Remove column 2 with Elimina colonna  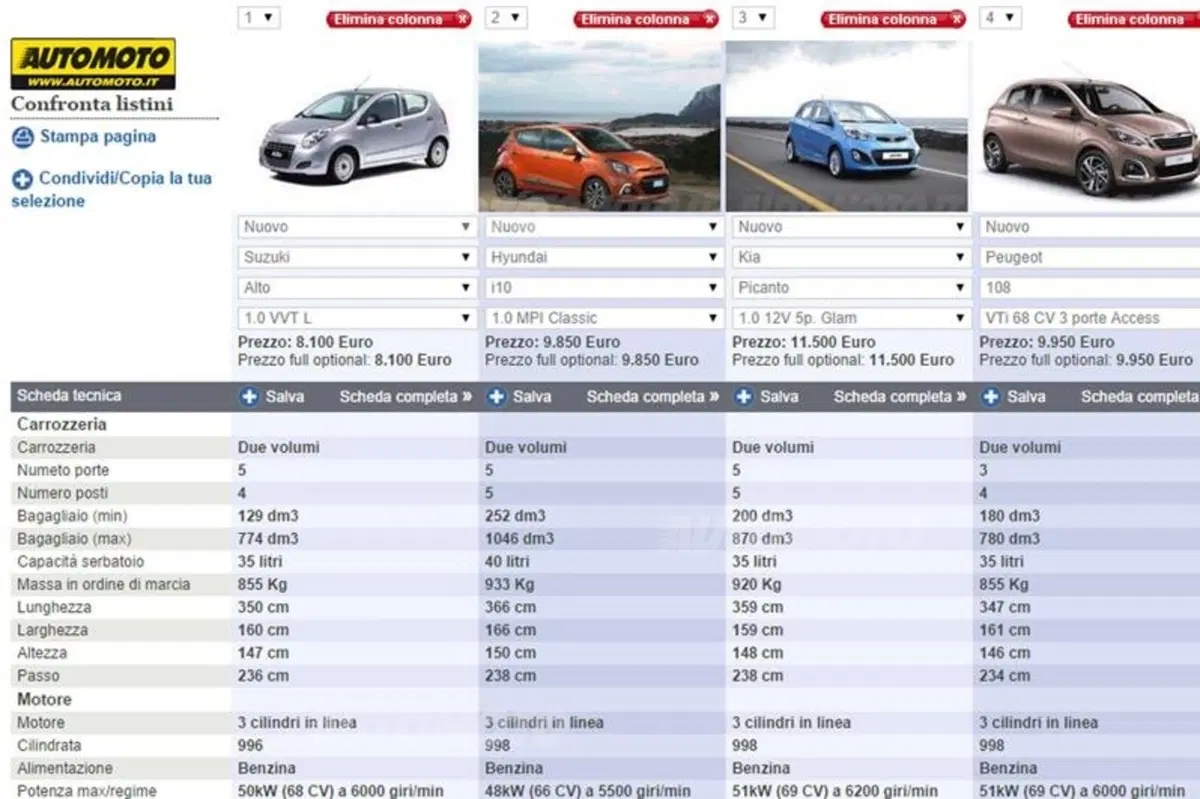point(645,19)
